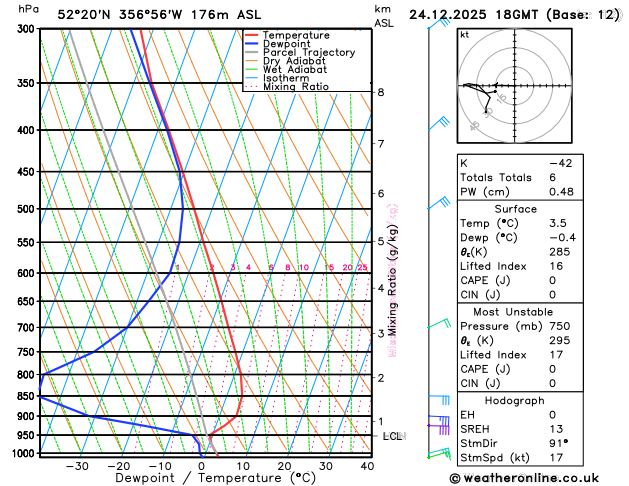Viewport: 629px width, 486px height.
Task: Click the green 700 hPa wind barb
Action: (439, 323)
